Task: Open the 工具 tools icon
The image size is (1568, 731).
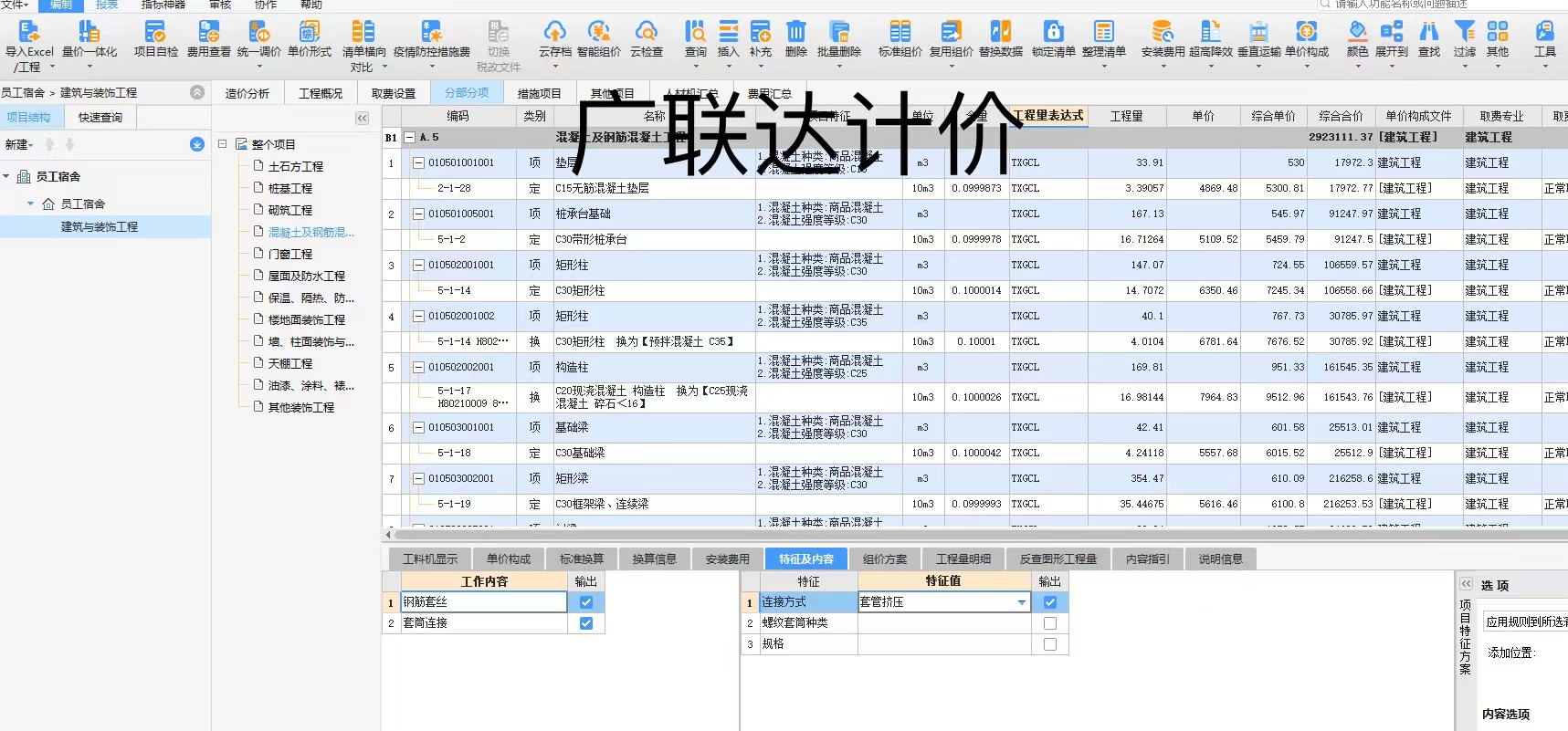Action: click(x=1544, y=33)
